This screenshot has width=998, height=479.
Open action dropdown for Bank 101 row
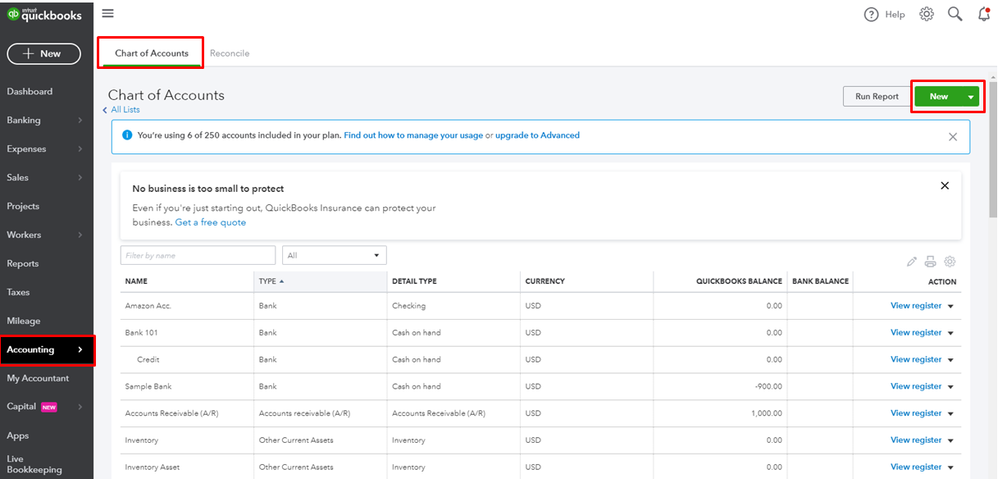(951, 333)
